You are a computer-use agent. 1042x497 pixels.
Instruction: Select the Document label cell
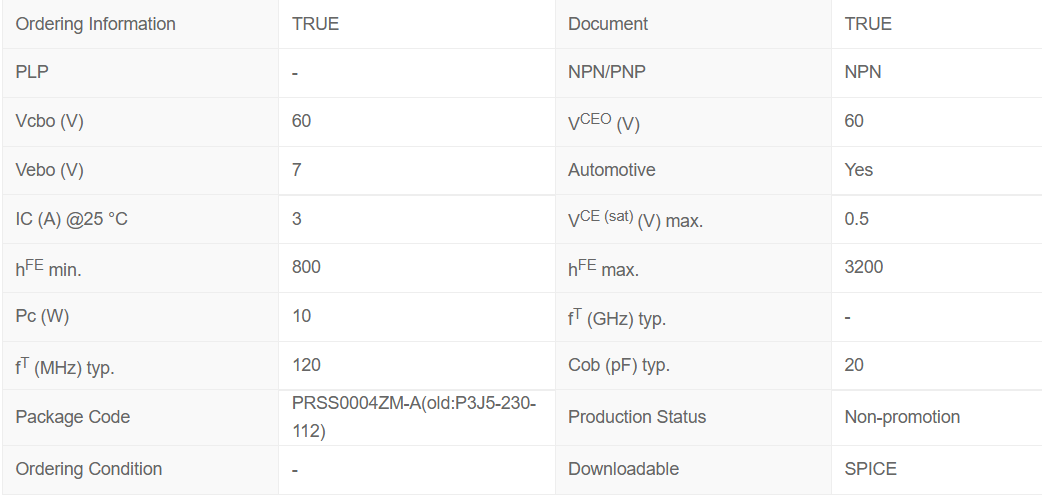pyautogui.click(x=608, y=24)
